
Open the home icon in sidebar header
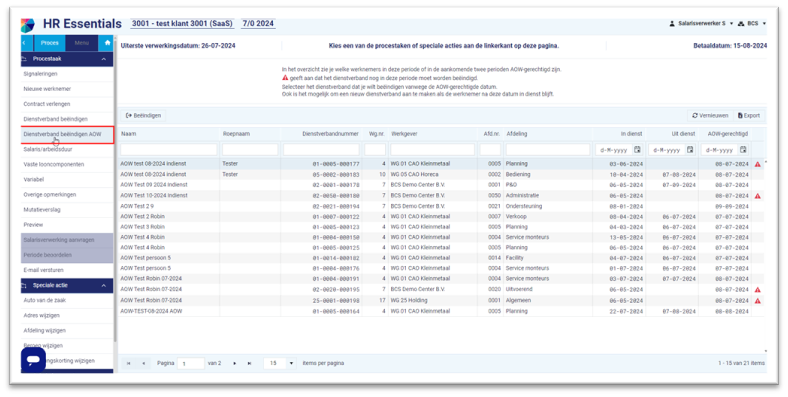point(107,43)
